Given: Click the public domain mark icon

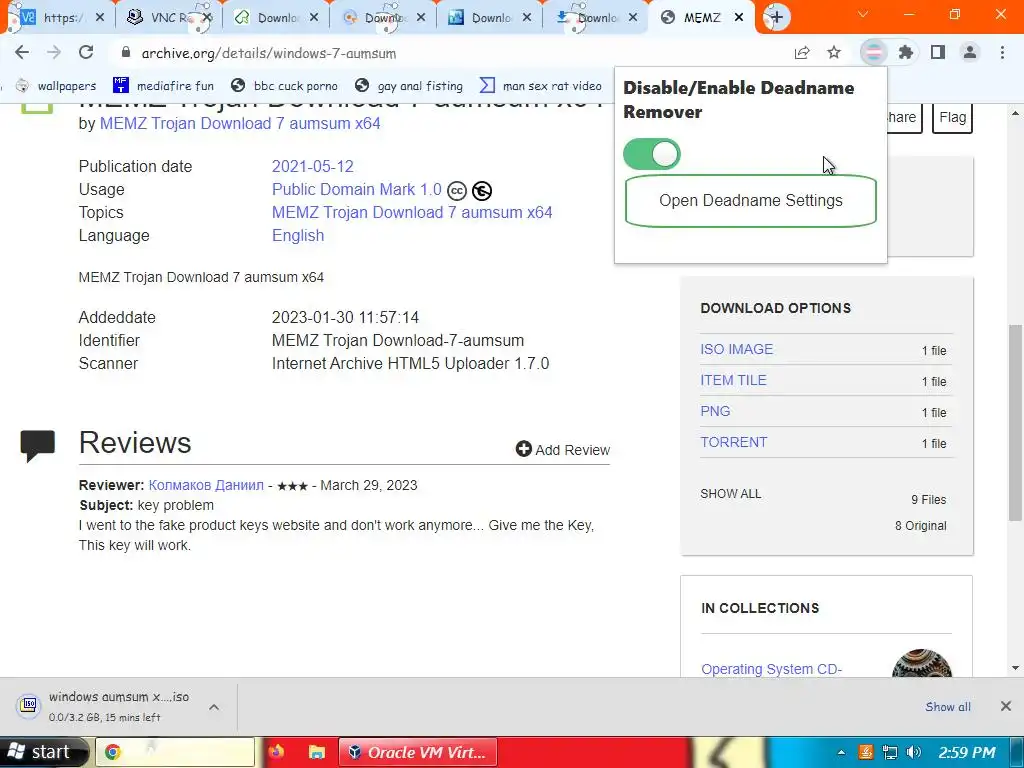Looking at the screenshot, I should pyautogui.click(x=482, y=191).
